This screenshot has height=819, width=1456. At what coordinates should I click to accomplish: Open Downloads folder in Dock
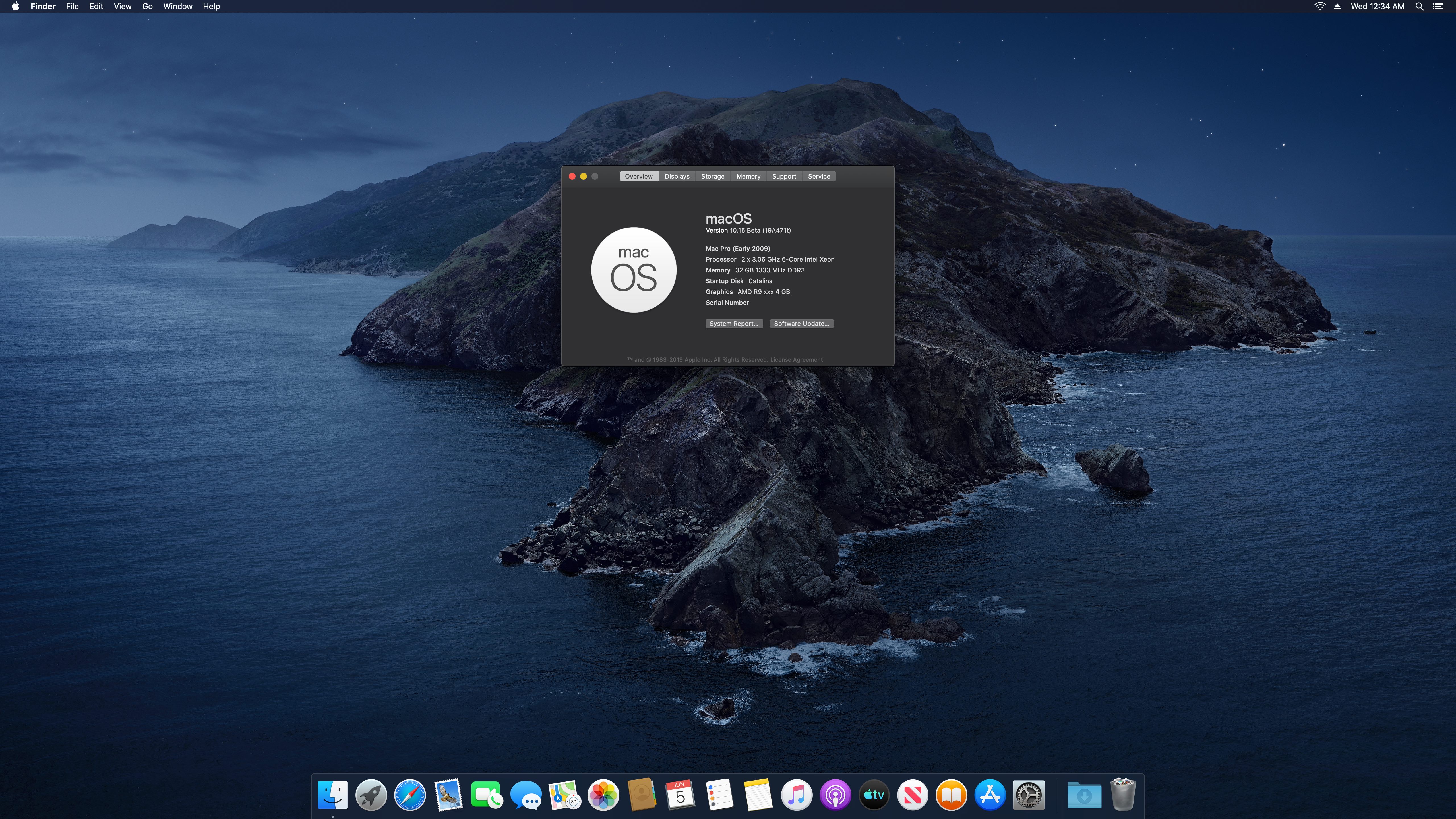tap(1084, 795)
